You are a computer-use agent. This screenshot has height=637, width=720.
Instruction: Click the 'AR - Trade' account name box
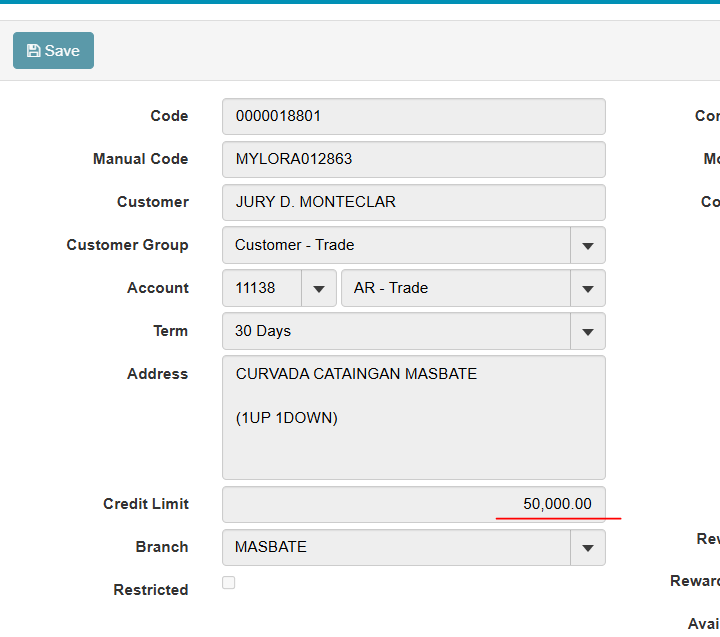coord(455,288)
